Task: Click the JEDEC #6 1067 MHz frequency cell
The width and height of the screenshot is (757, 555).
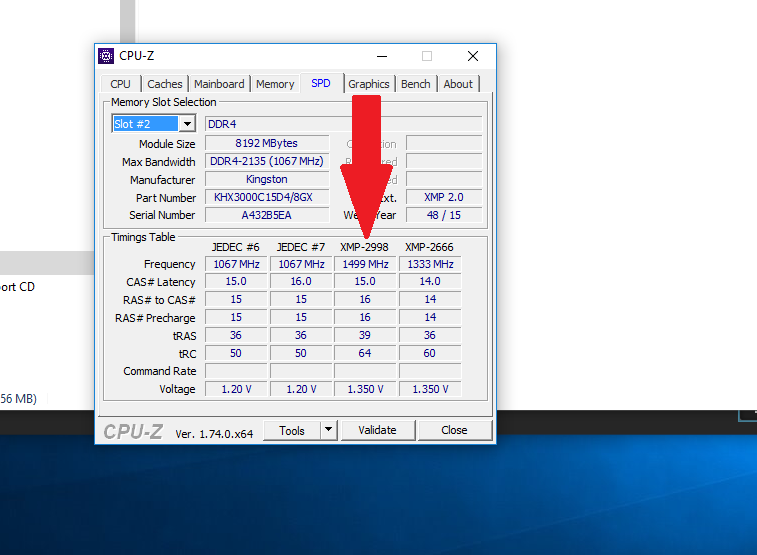Action: [236, 264]
